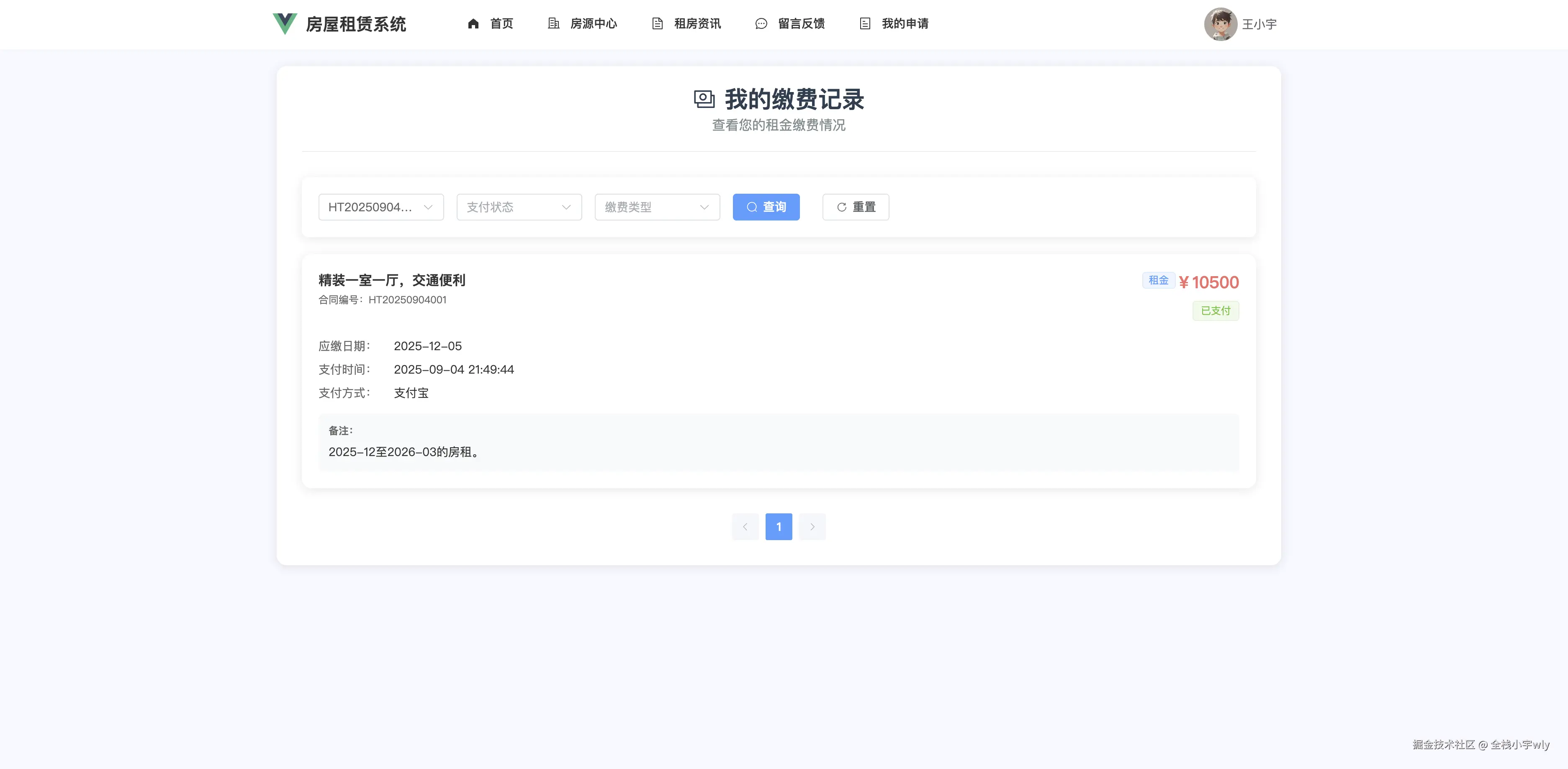Click the Vue logo in the header
This screenshot has width=1568, height=769.
tap(284, 24)
